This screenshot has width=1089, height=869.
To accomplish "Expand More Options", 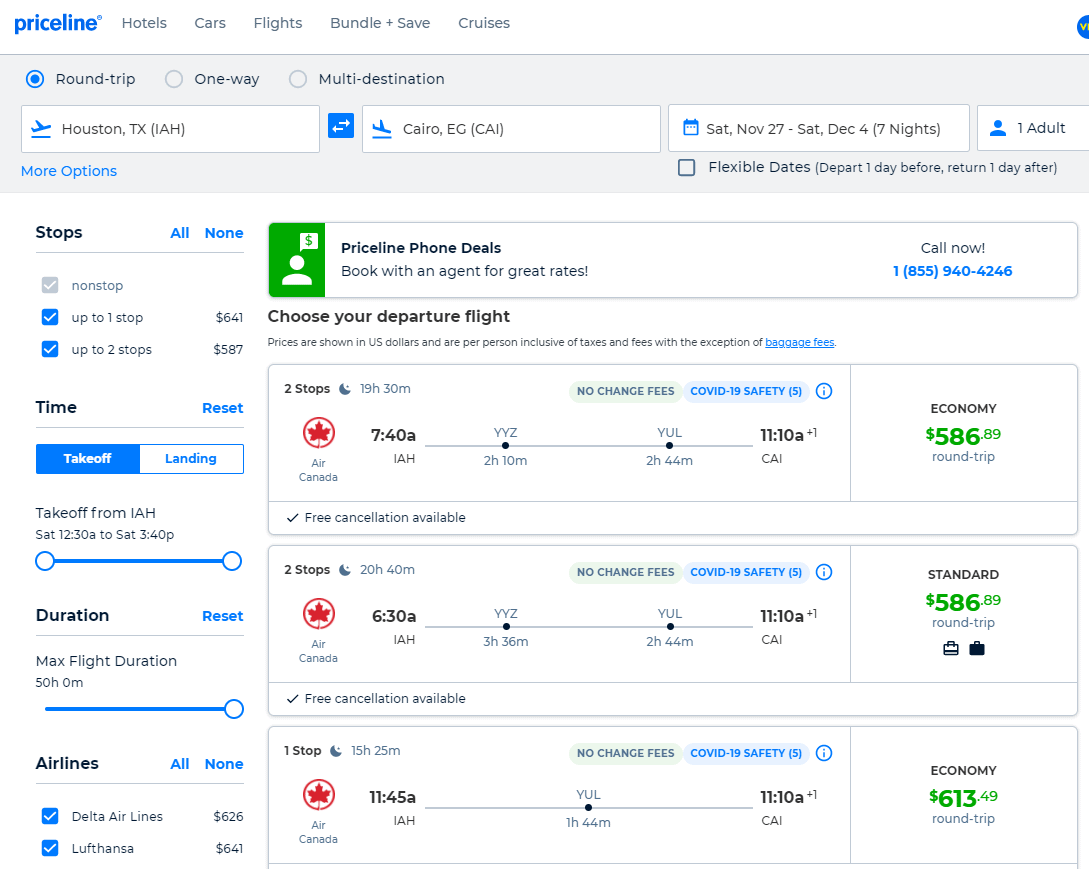I will tap(69, 171).
